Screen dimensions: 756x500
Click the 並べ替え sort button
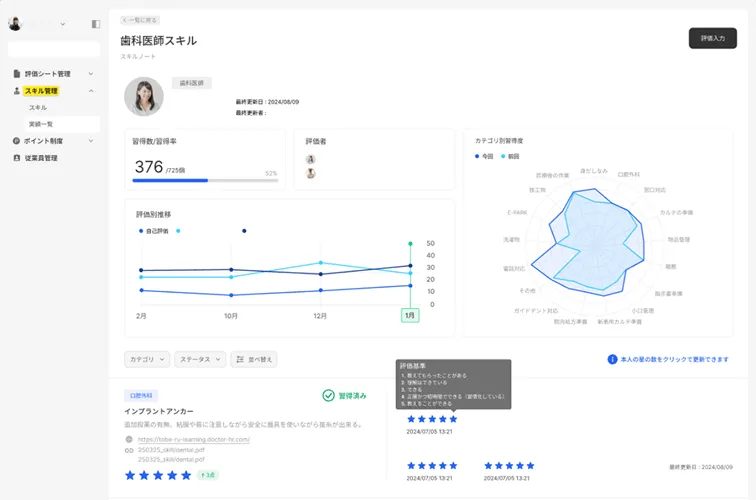click(254, 359)
